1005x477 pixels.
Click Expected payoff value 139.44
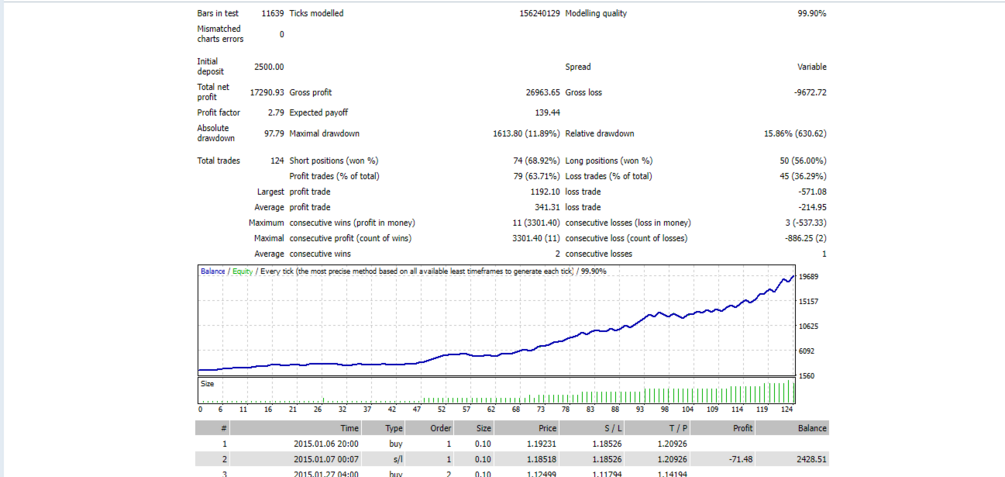[x=547, y=113]
